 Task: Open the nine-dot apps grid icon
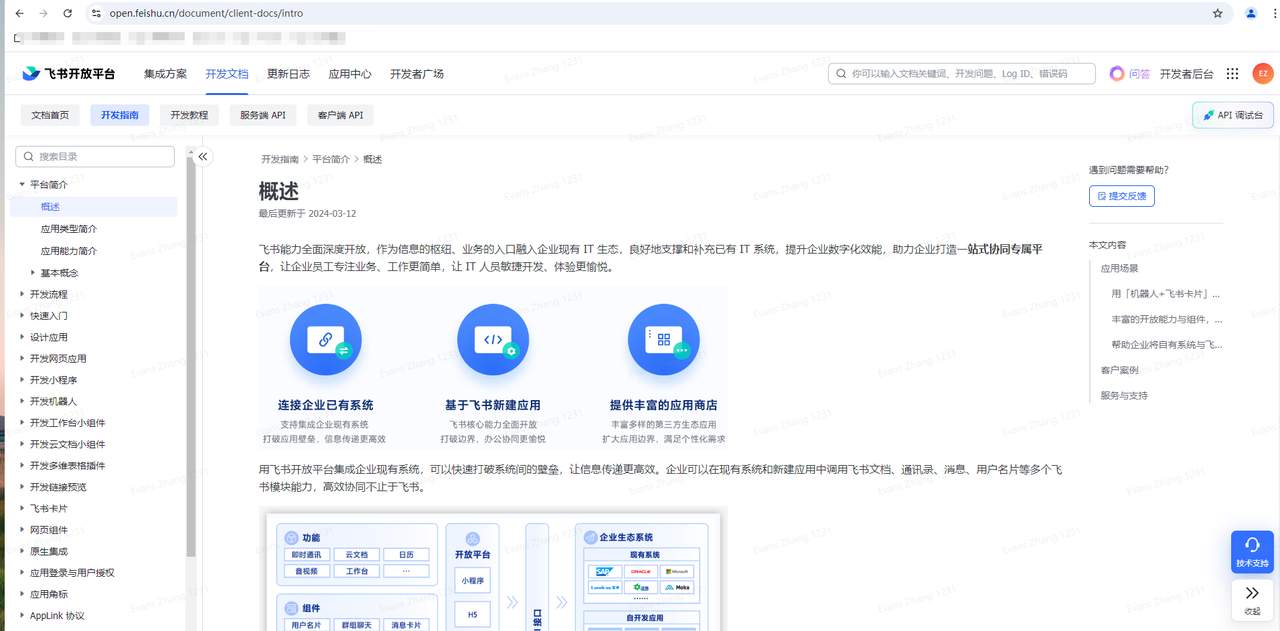click(x=1232, y=74)
